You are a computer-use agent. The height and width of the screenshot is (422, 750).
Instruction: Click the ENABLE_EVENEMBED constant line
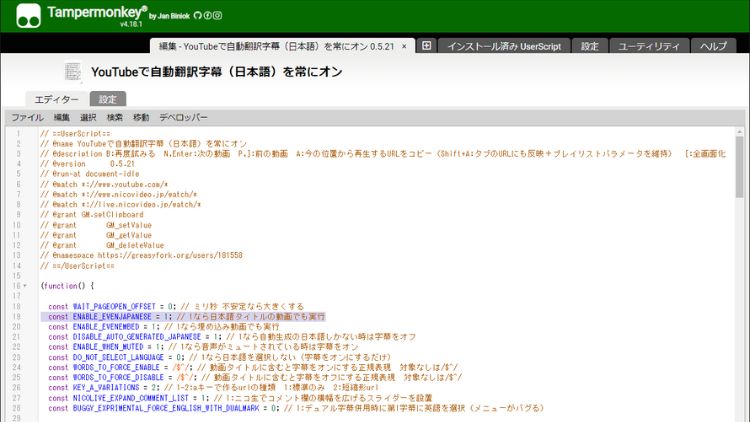coord(164,327)
